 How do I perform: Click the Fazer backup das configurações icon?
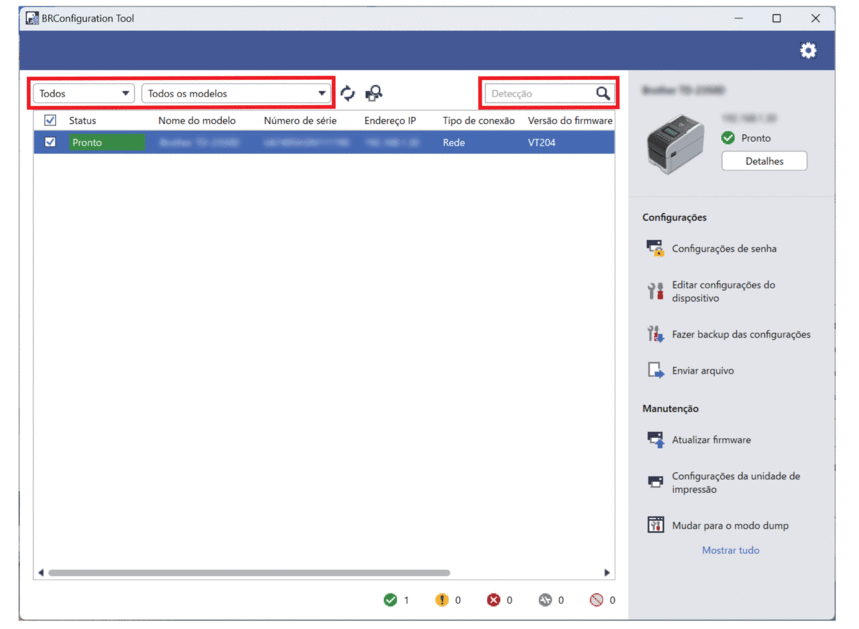click(655, 334)
